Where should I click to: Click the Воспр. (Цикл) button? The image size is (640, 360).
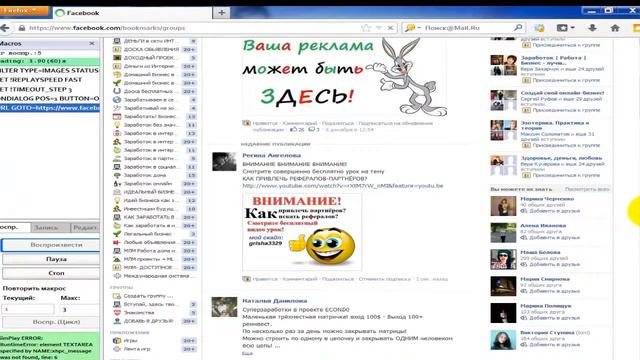tap(51, 322)
